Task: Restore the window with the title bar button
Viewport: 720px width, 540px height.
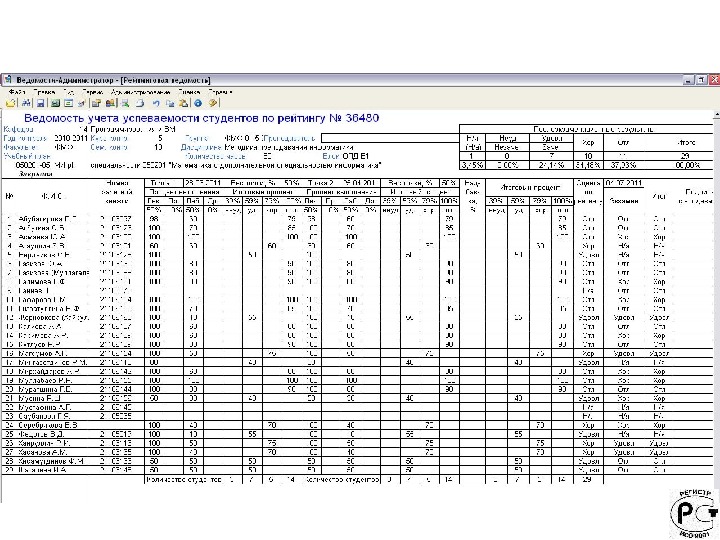Action: tap(701, 80)
